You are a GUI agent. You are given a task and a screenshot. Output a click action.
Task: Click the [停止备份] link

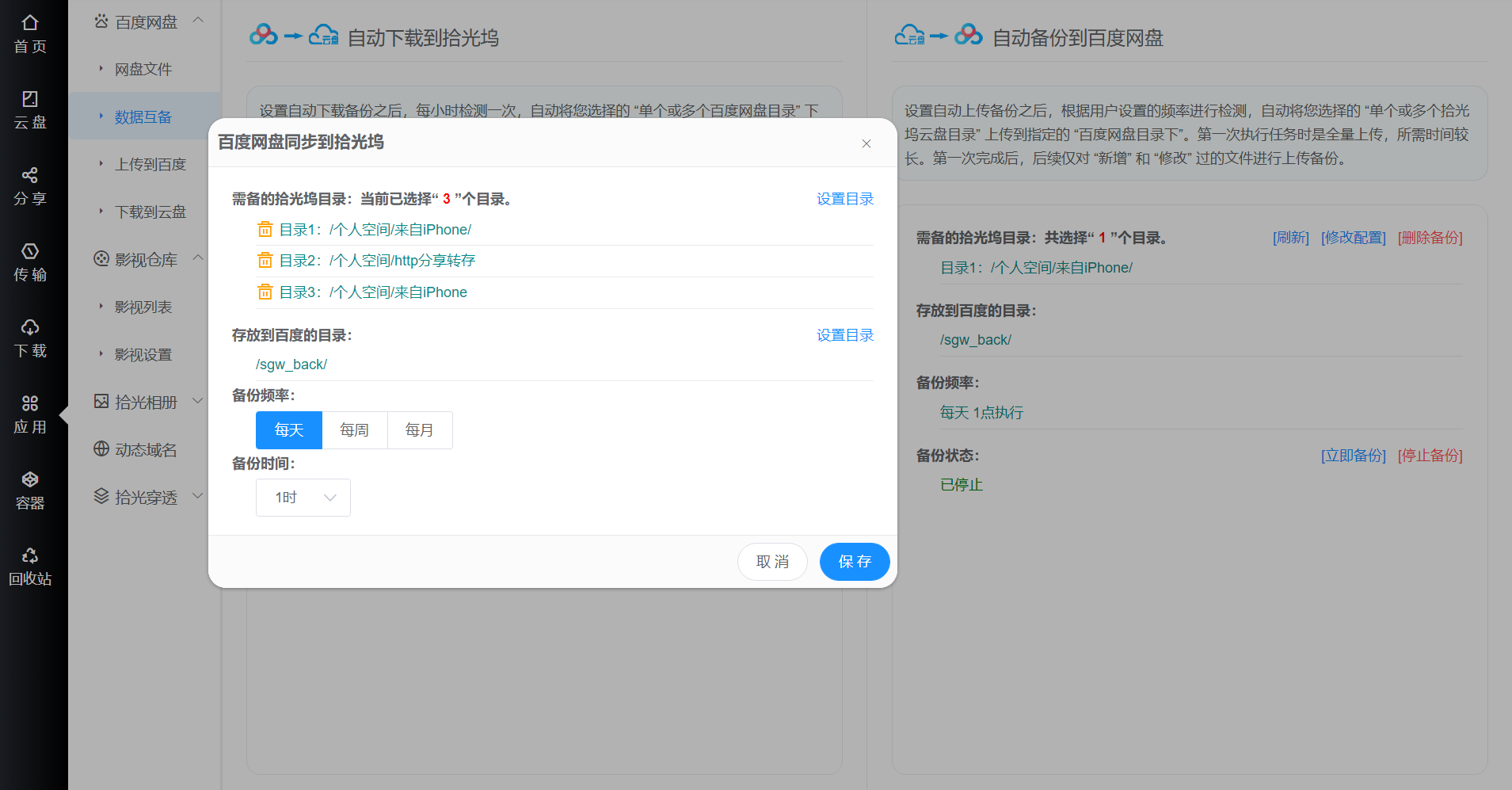(x=1430, y=456)
